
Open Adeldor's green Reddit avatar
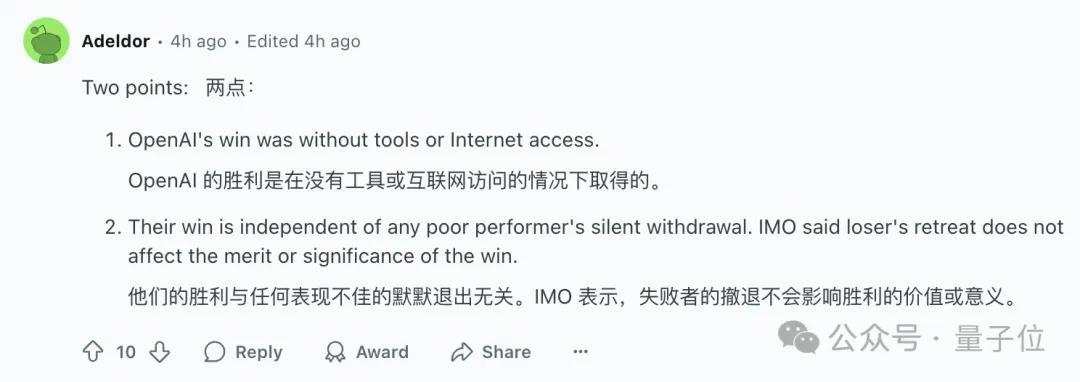point(47,41)
